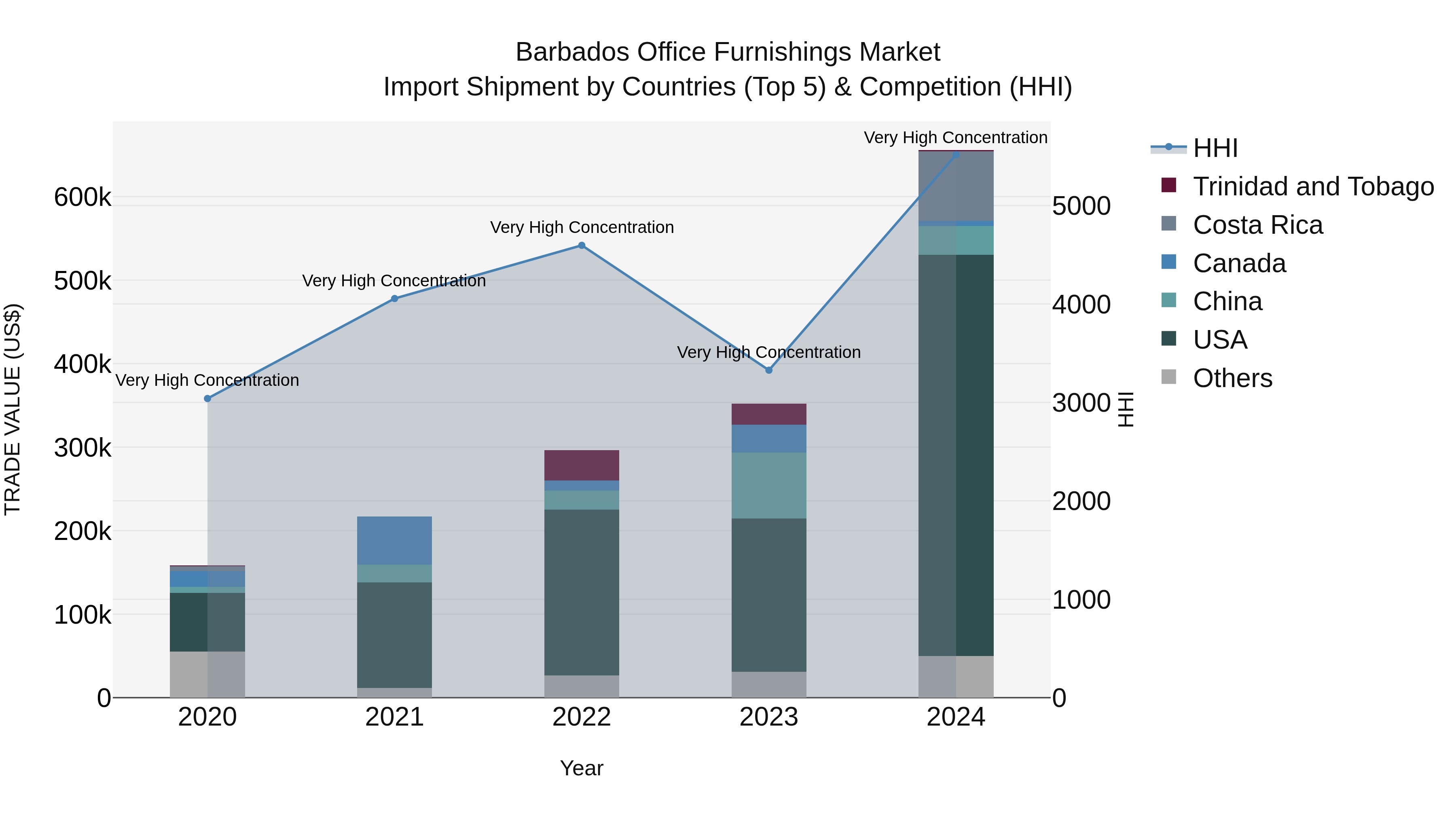Click the China segment of 2021 bar

(394, 573)
